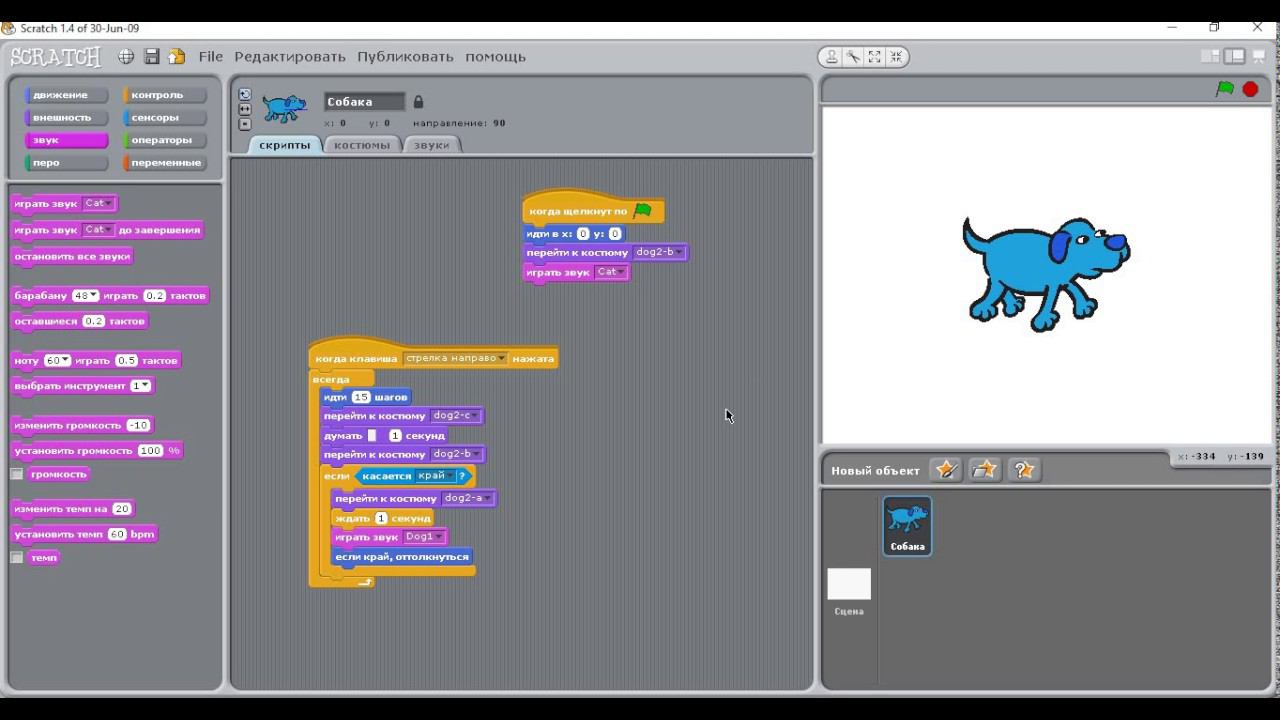Screen dimensions: 1280x720
Task: Open the контроль block category
Action: point(164,95)
